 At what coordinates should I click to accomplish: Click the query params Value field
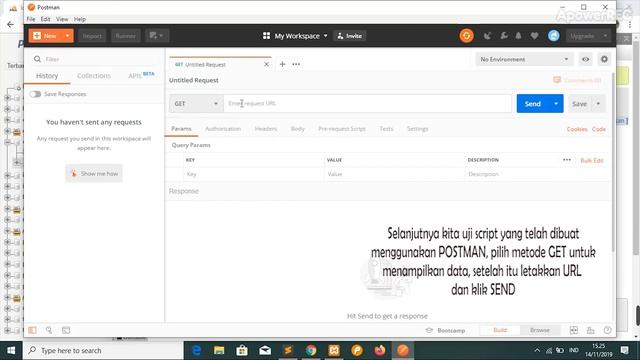tap(394, 174)
